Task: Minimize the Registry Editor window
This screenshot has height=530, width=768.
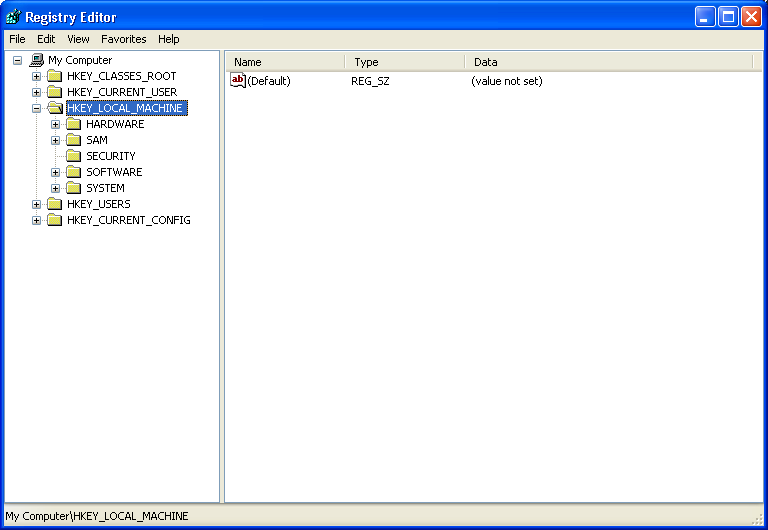Action: [705, 17]
